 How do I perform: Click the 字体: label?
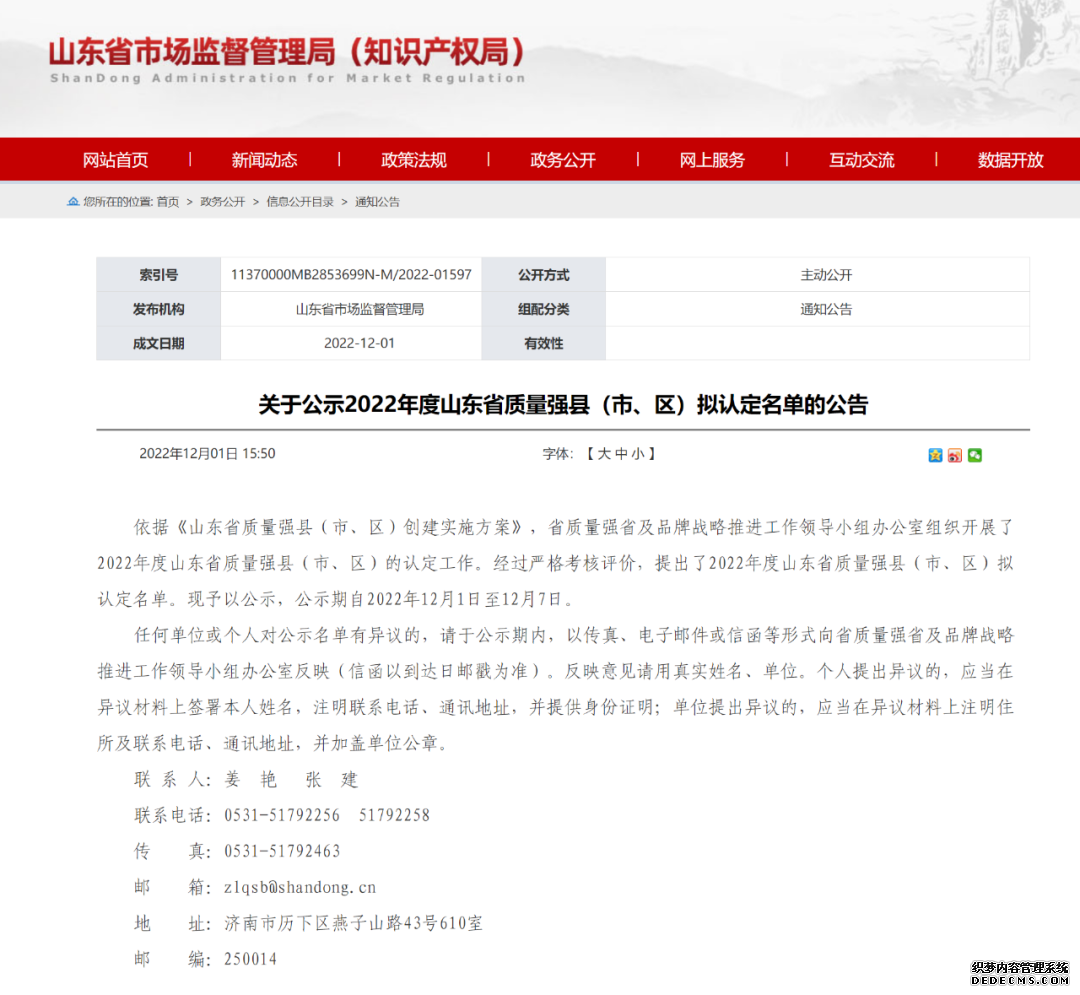558,454
